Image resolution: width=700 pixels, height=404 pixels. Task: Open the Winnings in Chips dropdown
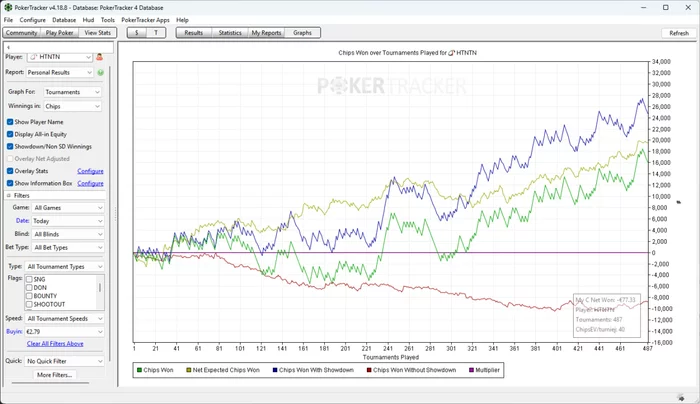point(72,106)
